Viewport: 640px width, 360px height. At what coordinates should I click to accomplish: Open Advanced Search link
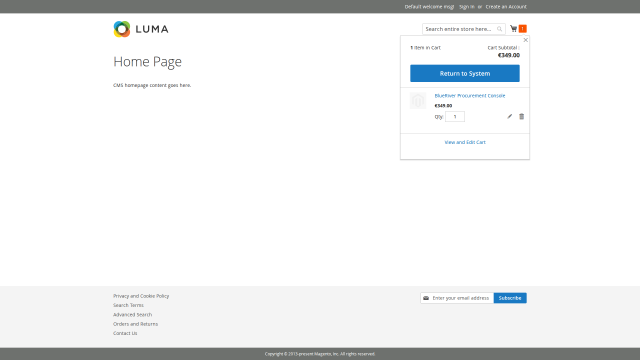point(132,315)
